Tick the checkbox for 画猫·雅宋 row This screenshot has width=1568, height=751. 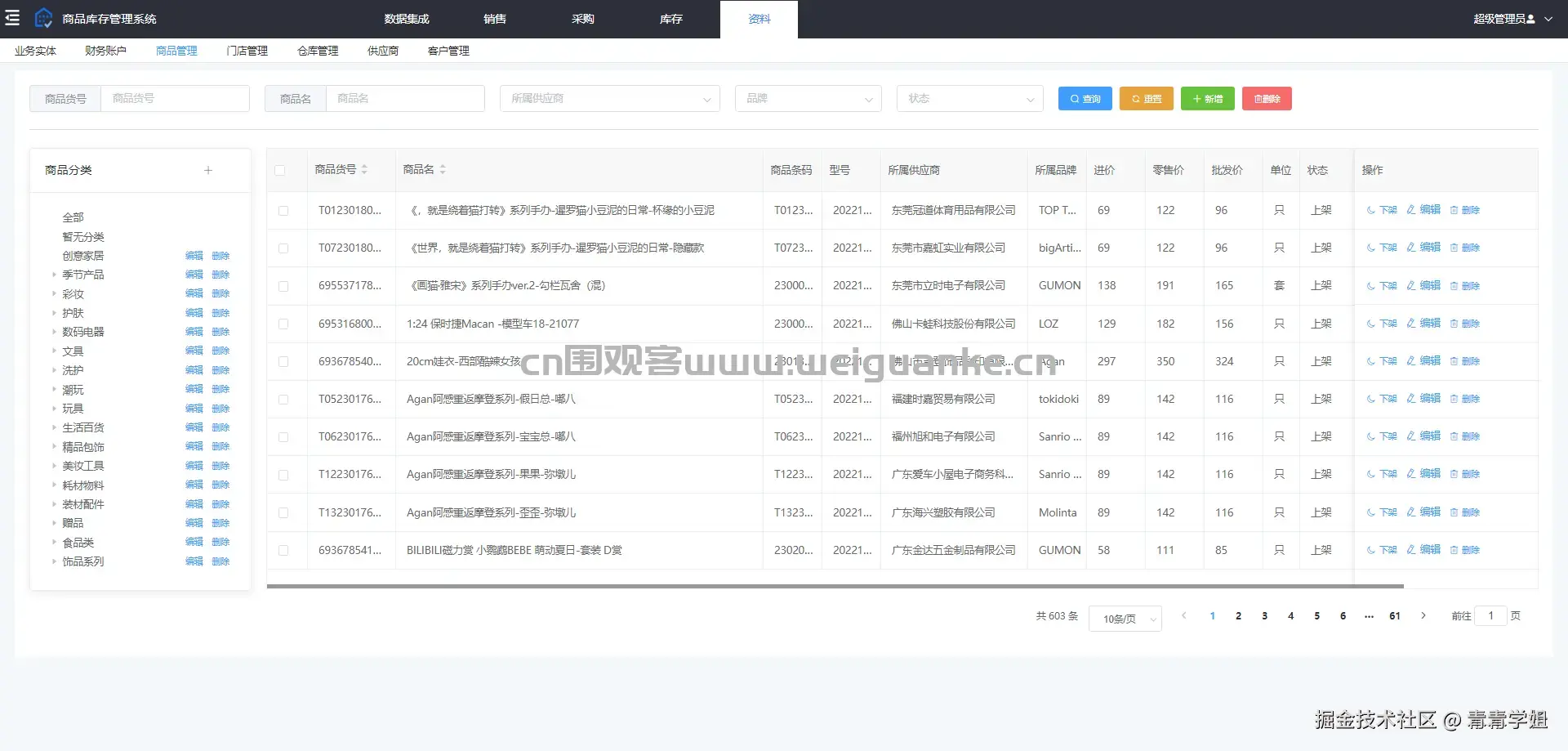point(283,287)
